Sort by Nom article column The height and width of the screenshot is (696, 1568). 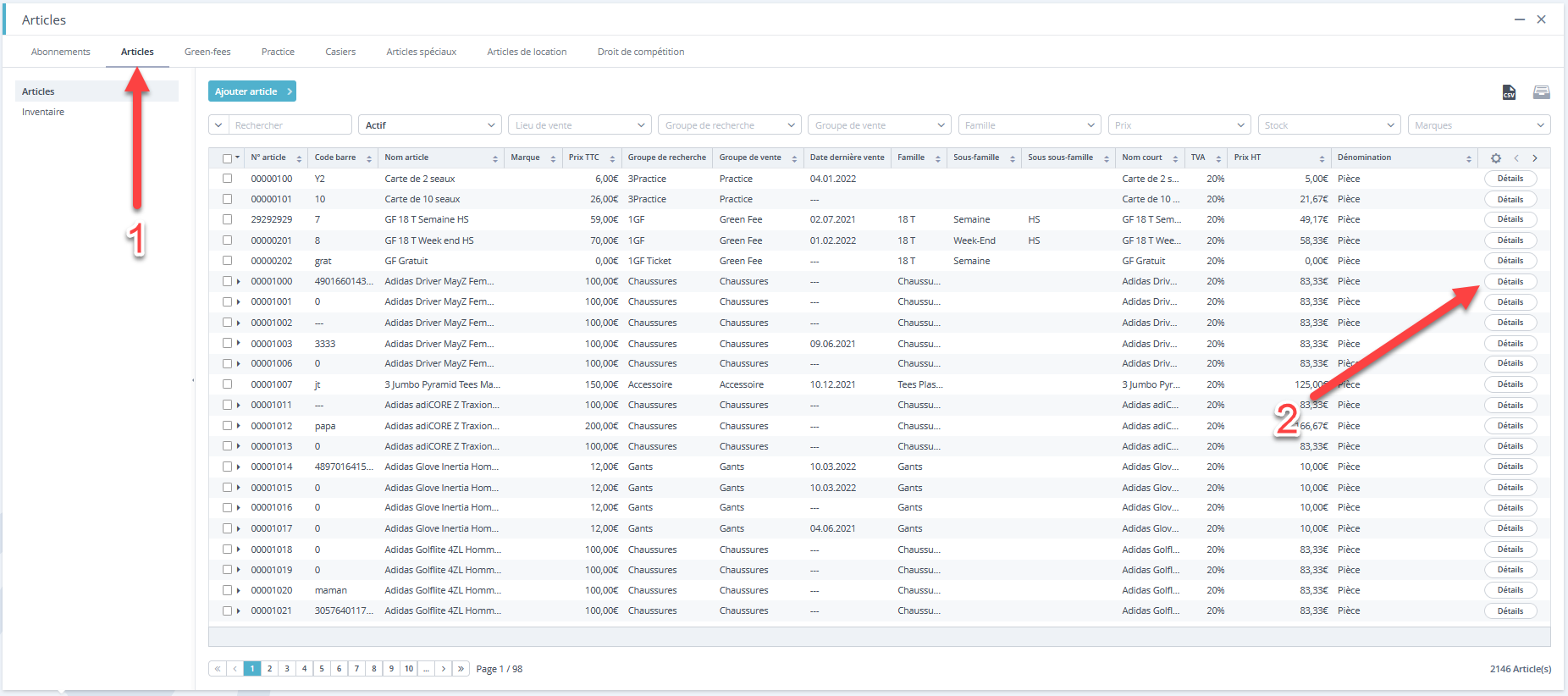point(495,158)
